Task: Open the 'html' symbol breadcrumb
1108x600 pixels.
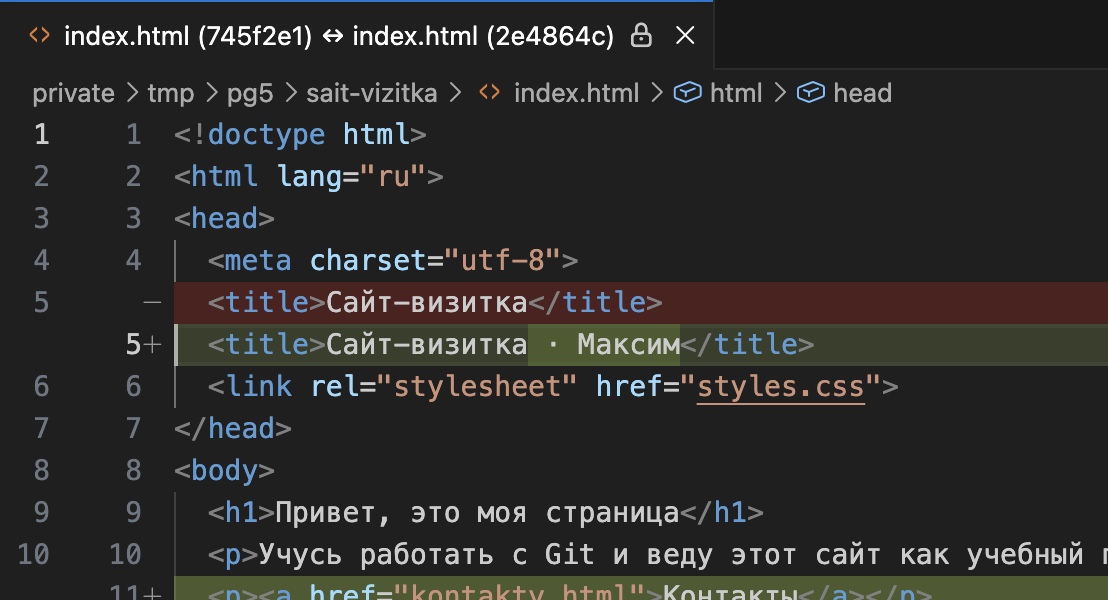Action: click(736, 93)
